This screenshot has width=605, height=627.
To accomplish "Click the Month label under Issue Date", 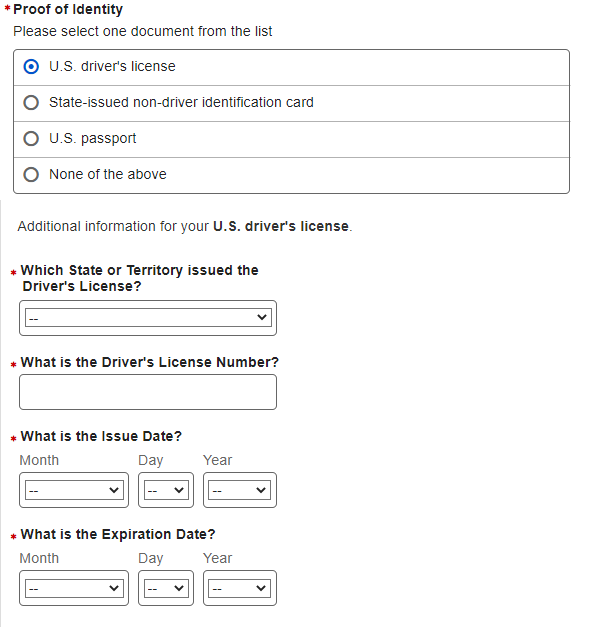I will [39, 460].
